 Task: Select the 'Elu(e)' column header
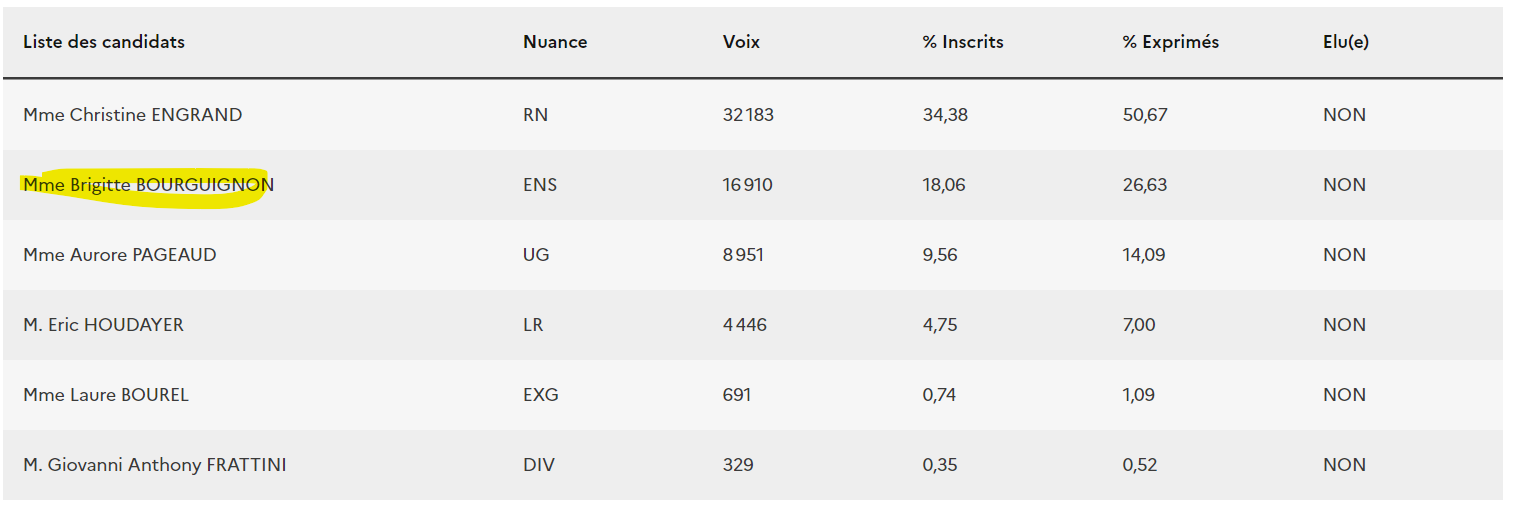click(1346, 42)
